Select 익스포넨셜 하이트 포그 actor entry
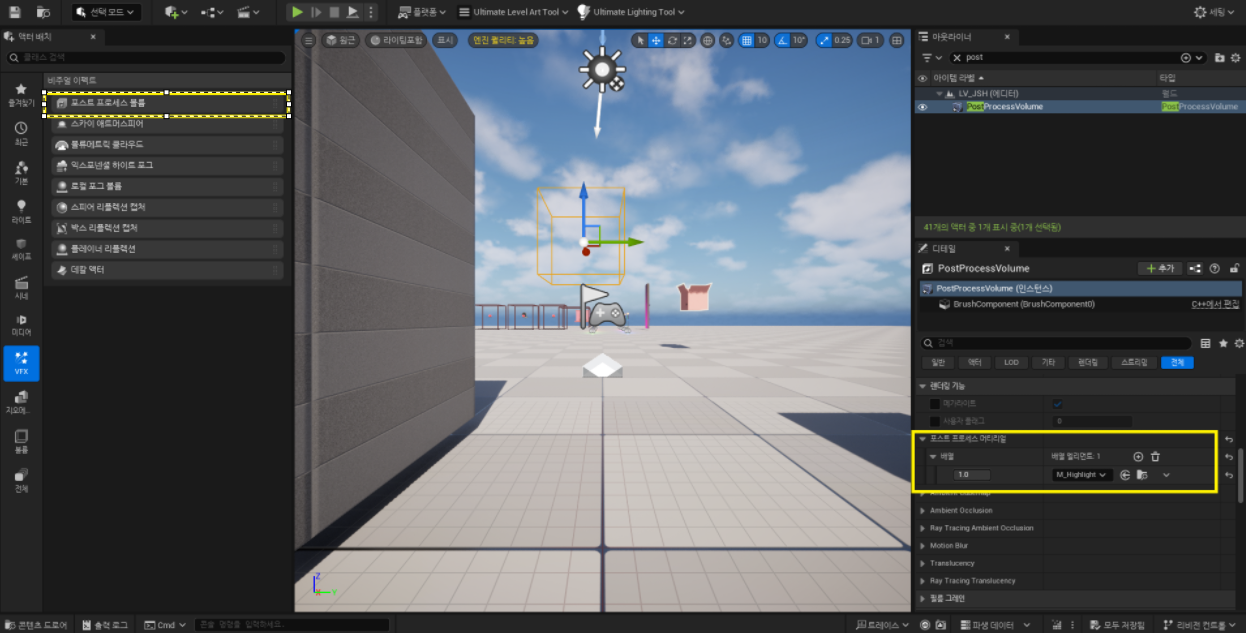 [x=166, y=165]
